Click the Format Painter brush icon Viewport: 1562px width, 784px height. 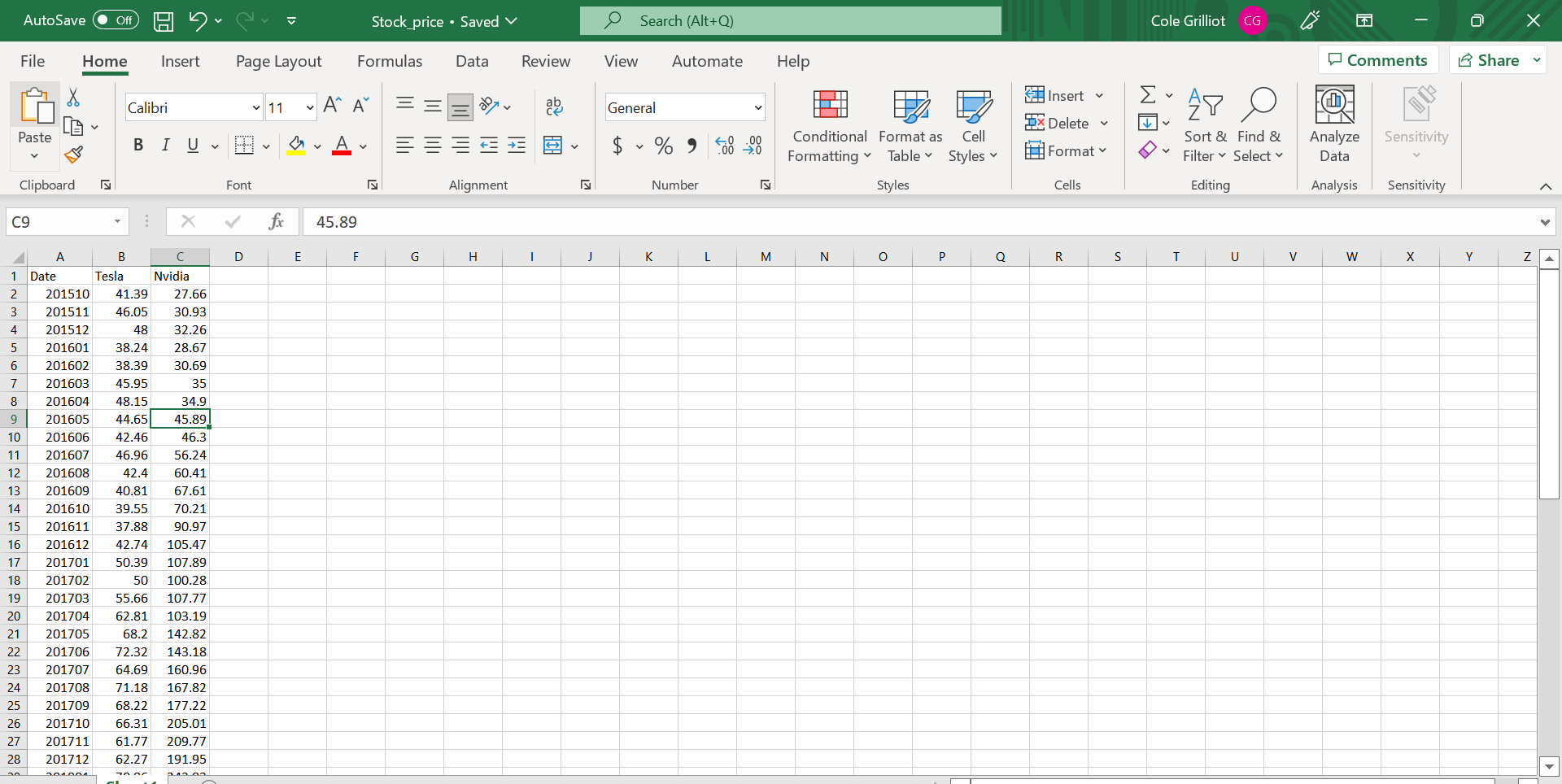coord(74,155)
